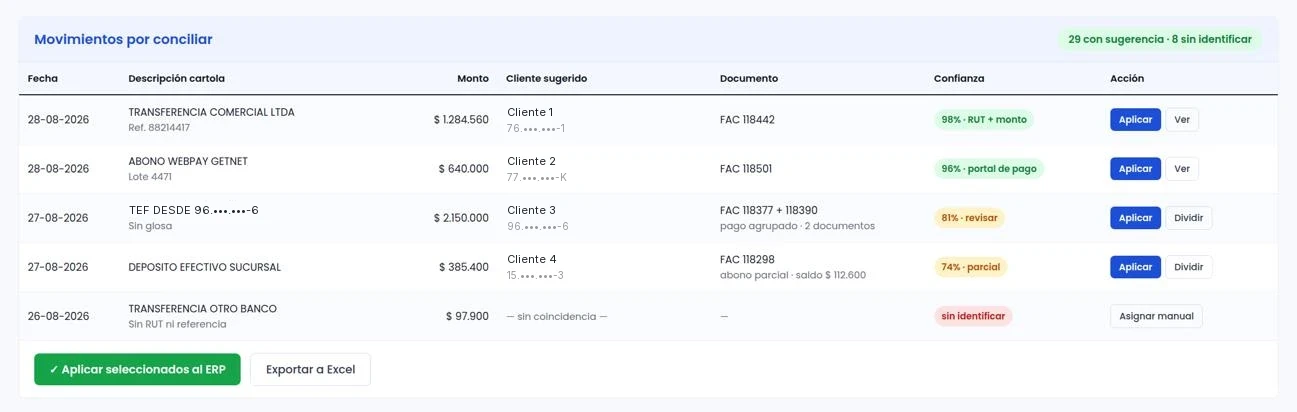Click Dividir for FAC 118298 row

1188,267
